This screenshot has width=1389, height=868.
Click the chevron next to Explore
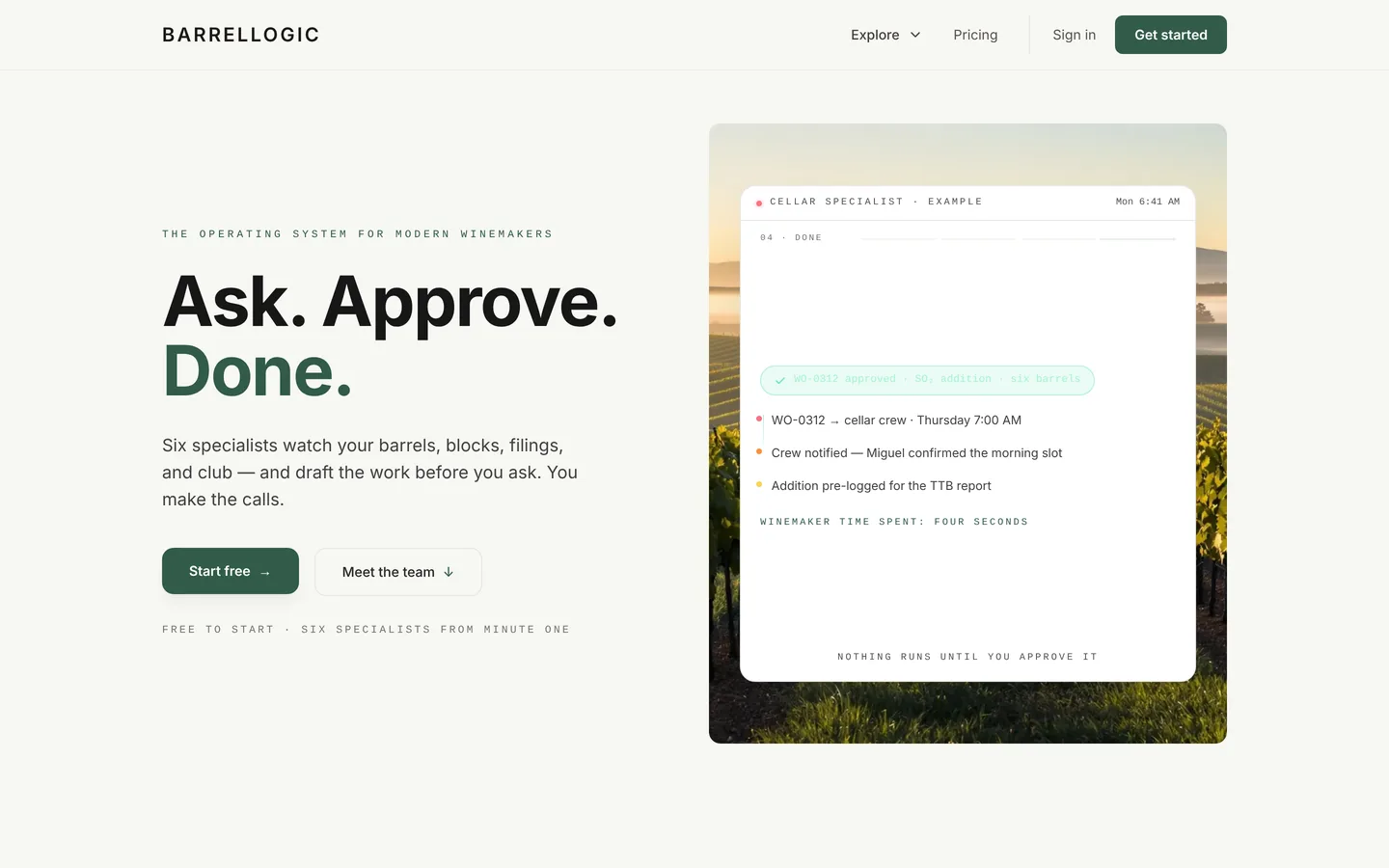pos(915,35)
